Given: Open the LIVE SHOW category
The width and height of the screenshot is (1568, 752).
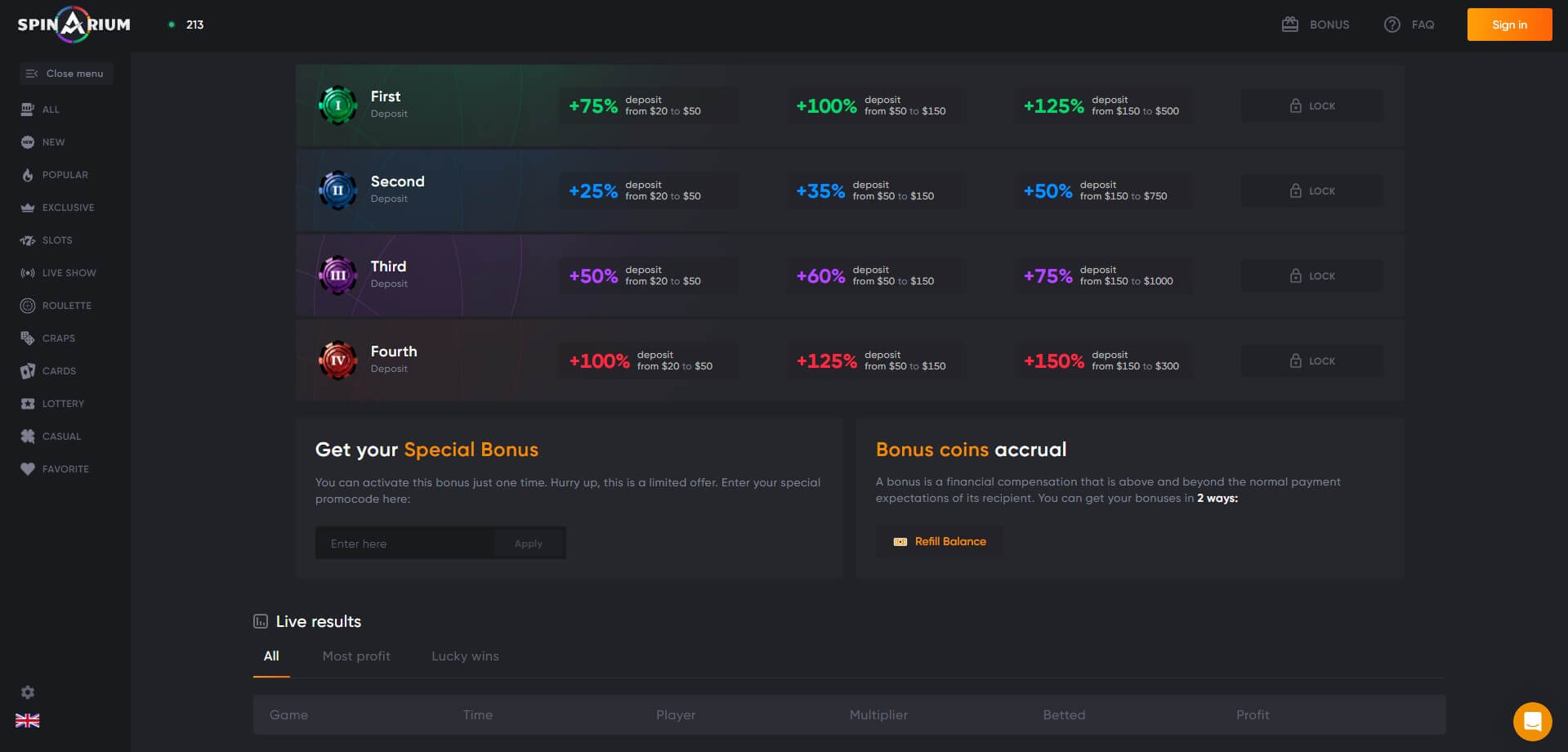Looking at the screenshot, I should tap(59, 273).
